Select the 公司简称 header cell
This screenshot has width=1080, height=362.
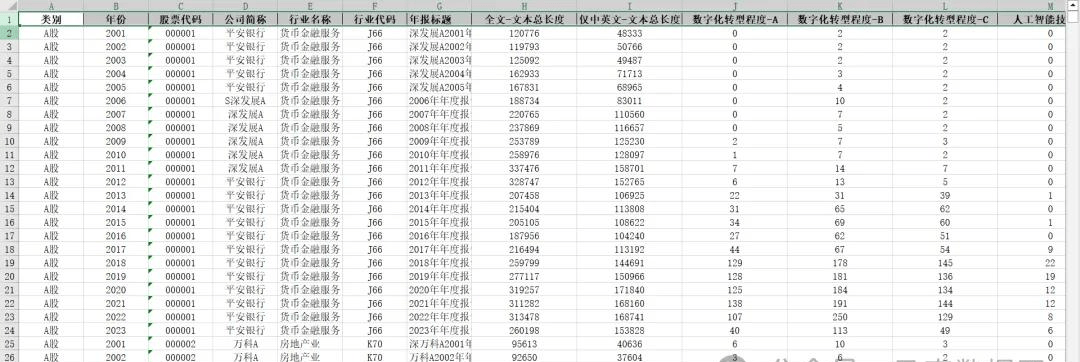[x=245, y=19]
